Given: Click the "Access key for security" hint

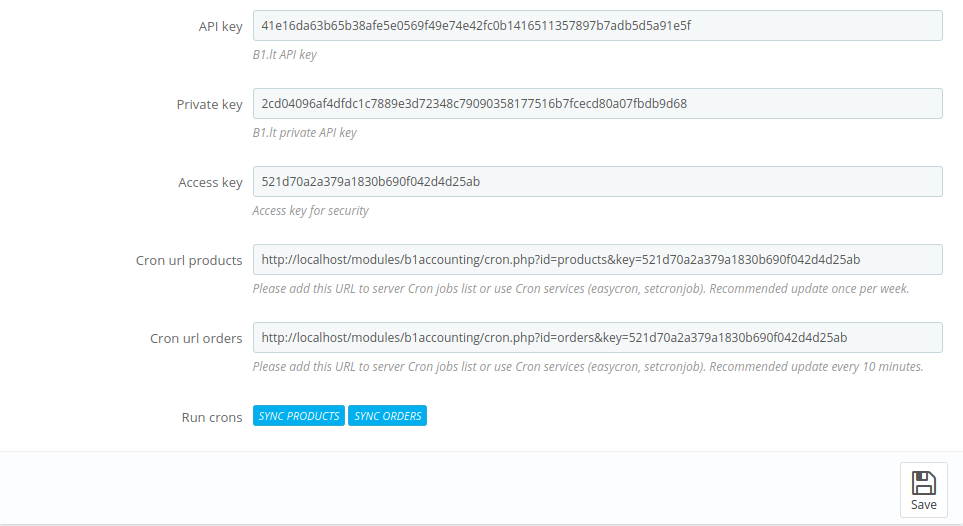Looking at the screenshot, I should click(x=310, y=211).
